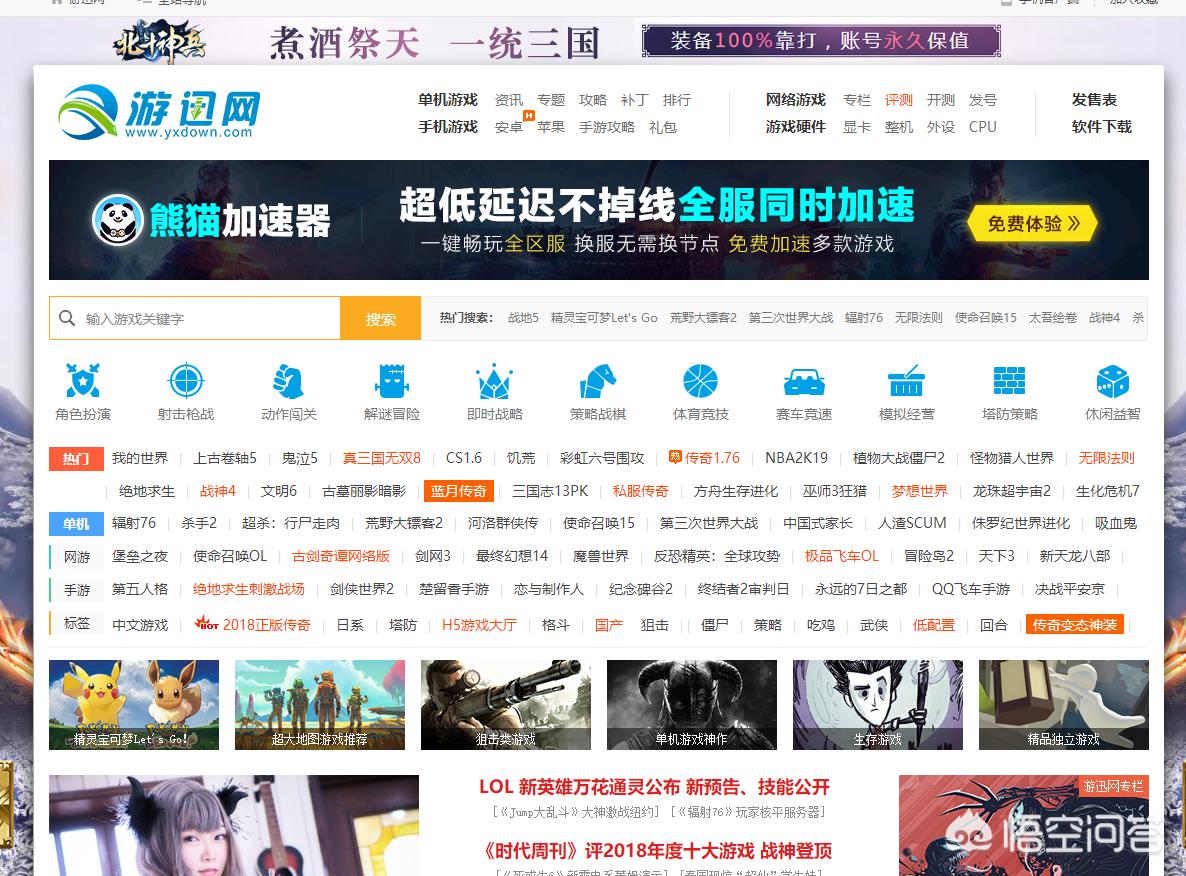The height and width of the screenshot is (876, 1186).
Task: Click the 免费体验 banner button
Action: coord(1031,224)
